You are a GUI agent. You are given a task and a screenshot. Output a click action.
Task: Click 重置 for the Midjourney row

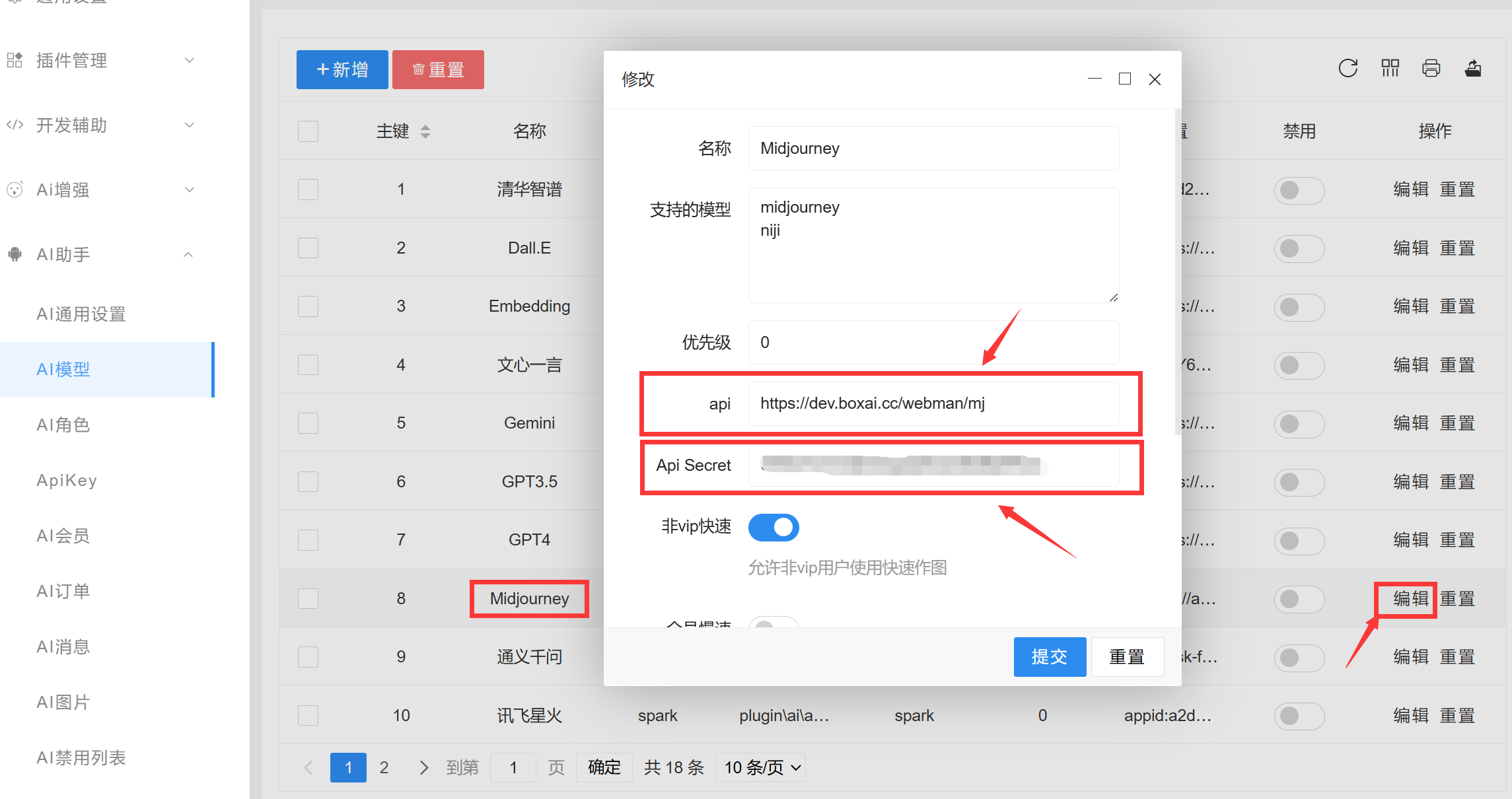1457,598
